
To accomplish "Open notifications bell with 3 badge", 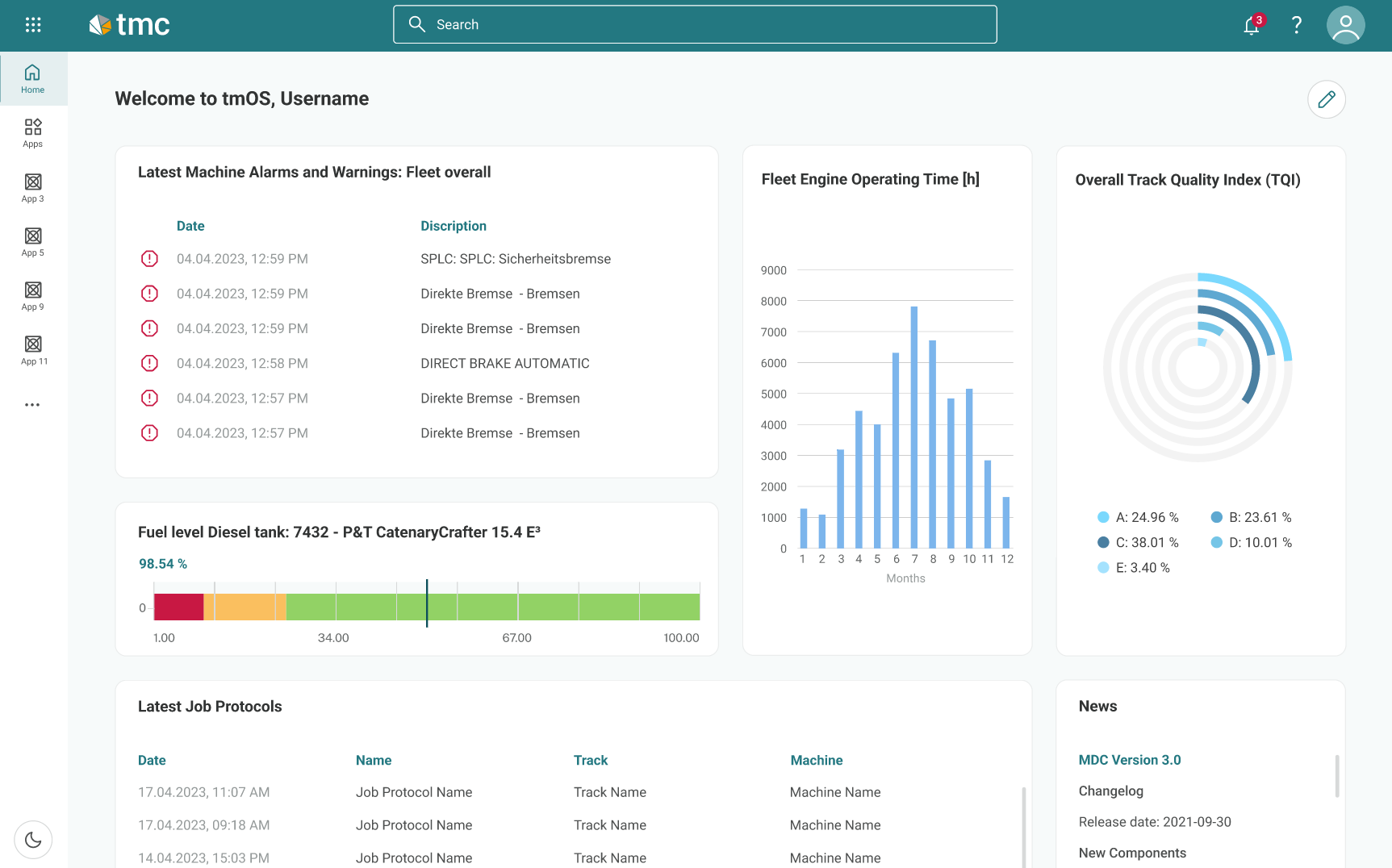I will (x=1252, y=25).
